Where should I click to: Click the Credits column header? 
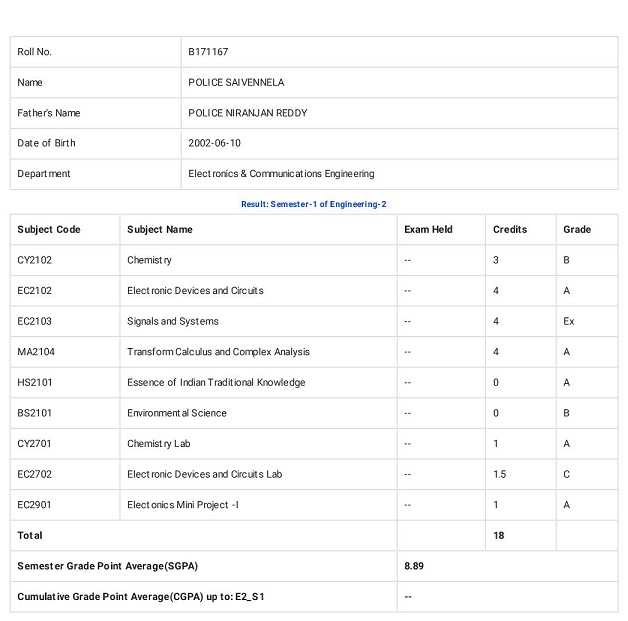[510, 229]
